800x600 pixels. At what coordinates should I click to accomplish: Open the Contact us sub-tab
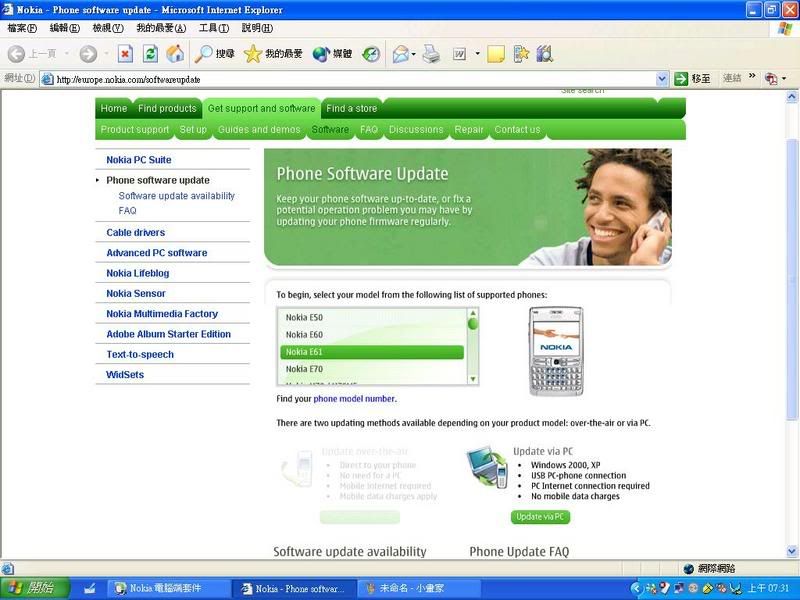point(517,130)
